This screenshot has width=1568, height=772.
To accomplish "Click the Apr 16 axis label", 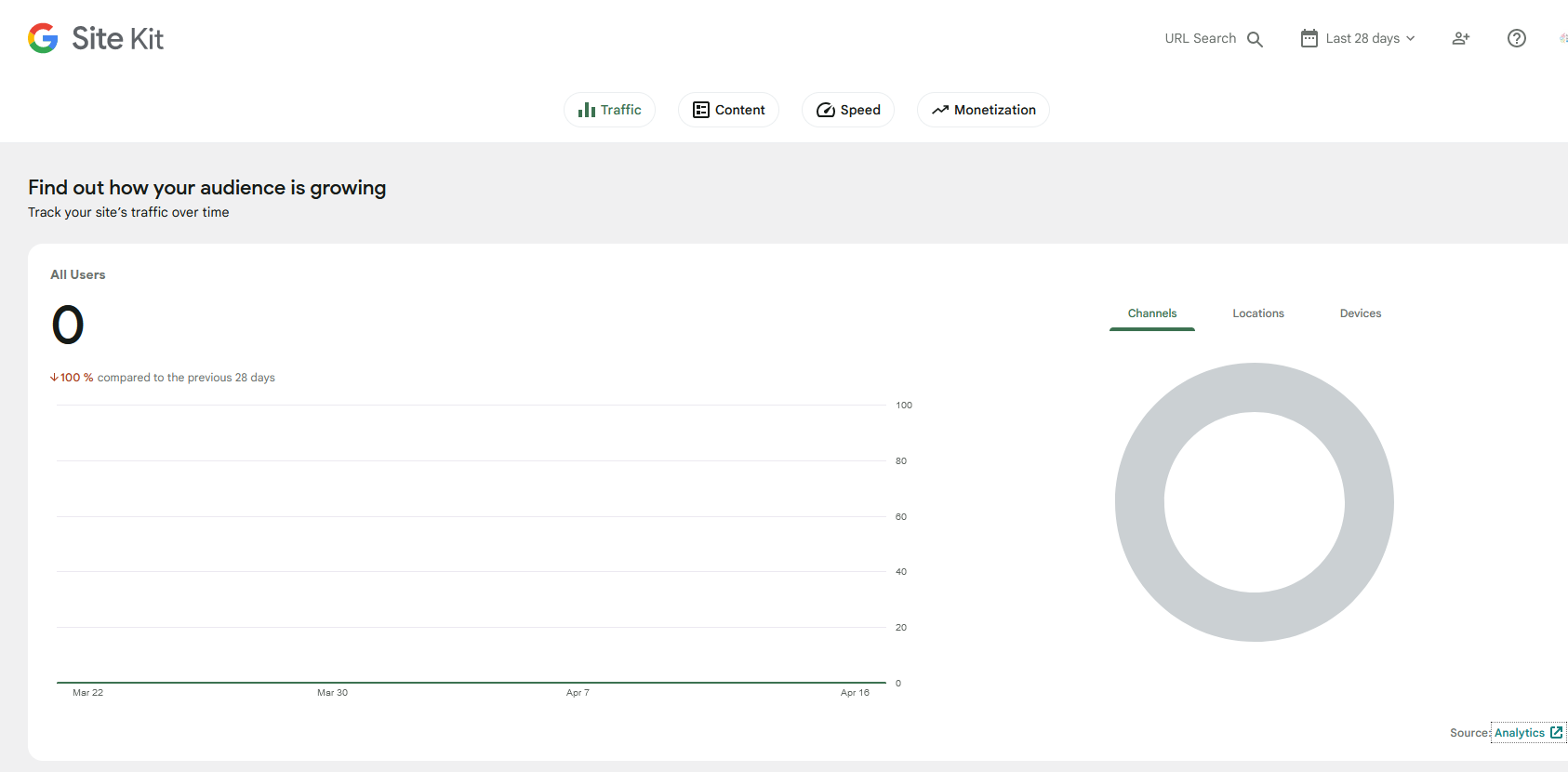I will [x=855, y=693].
